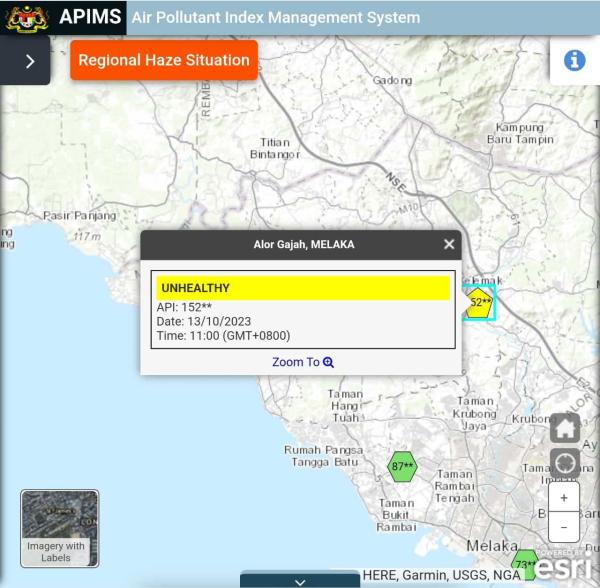
Task: Click the esri logo
Action: point(563,567)
